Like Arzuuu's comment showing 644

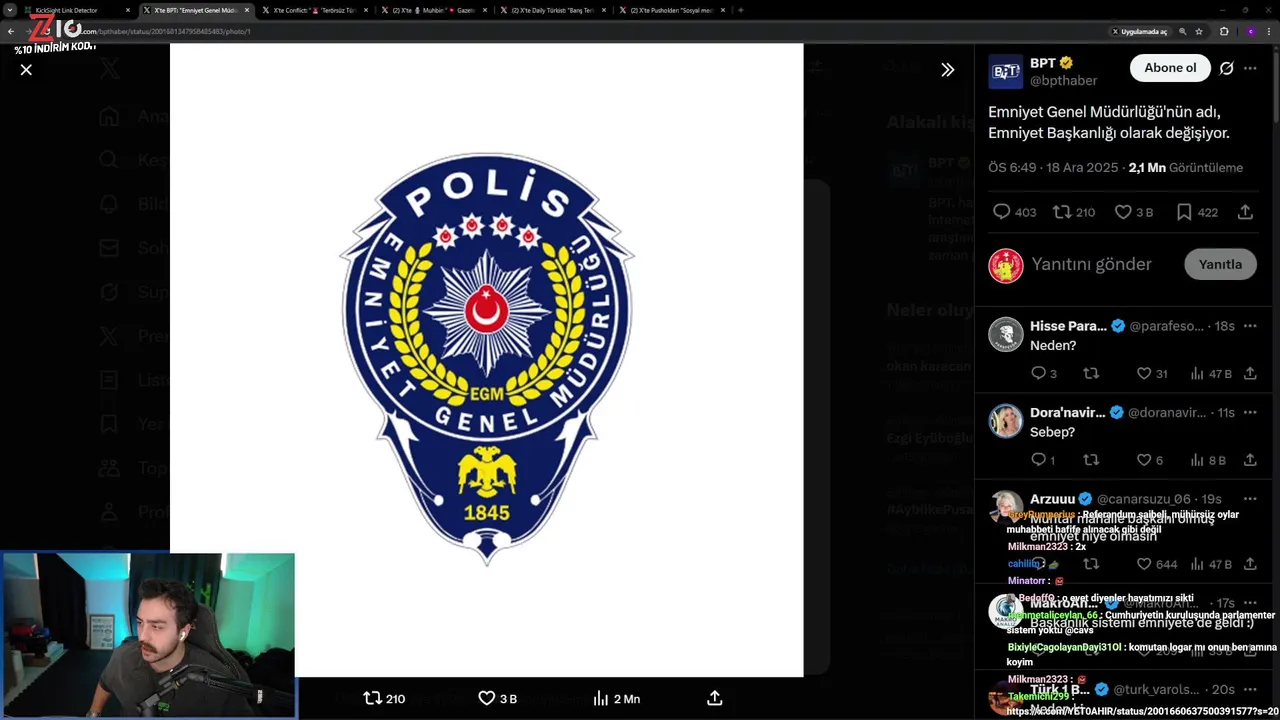tap(1157, 564)
